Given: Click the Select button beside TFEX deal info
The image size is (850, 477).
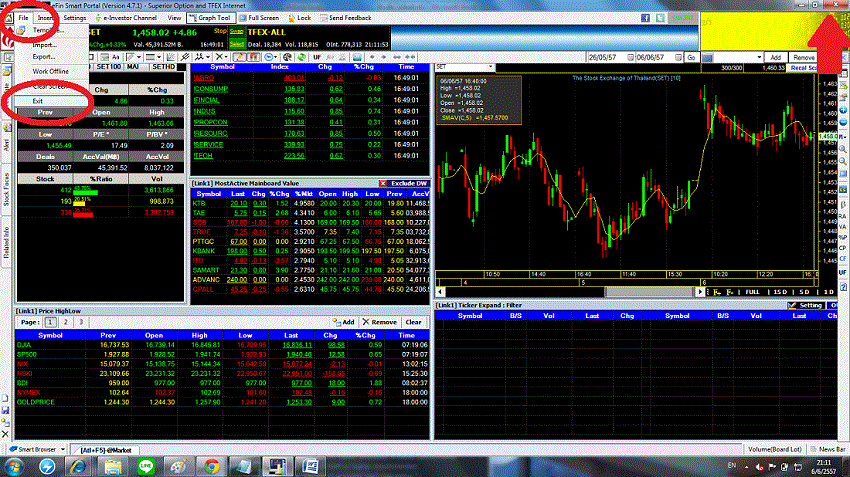Looking at the screenshot, I should 236,44.
